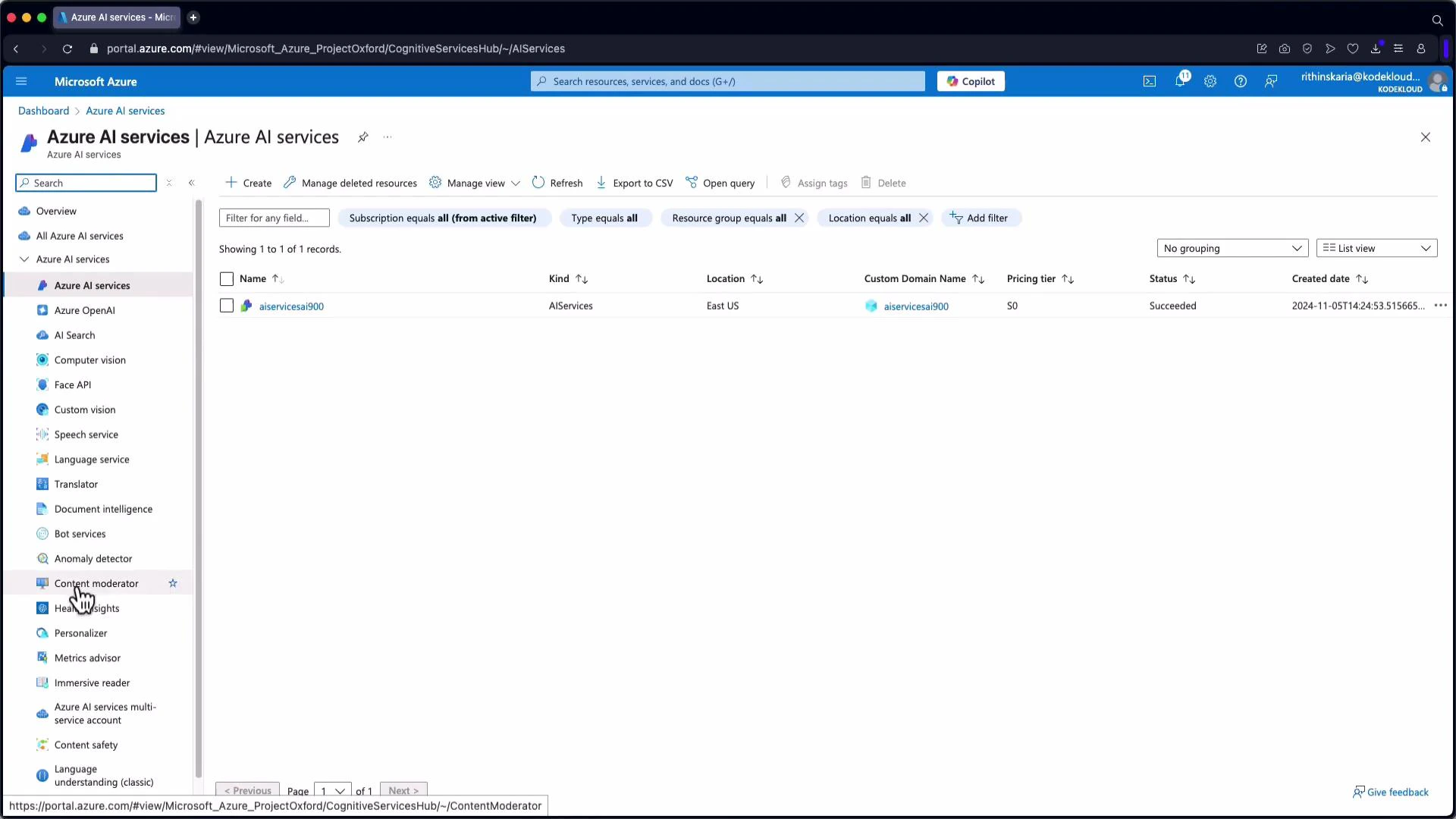
Task: Select the AI Search service icon
Action: tap(42, 334)
